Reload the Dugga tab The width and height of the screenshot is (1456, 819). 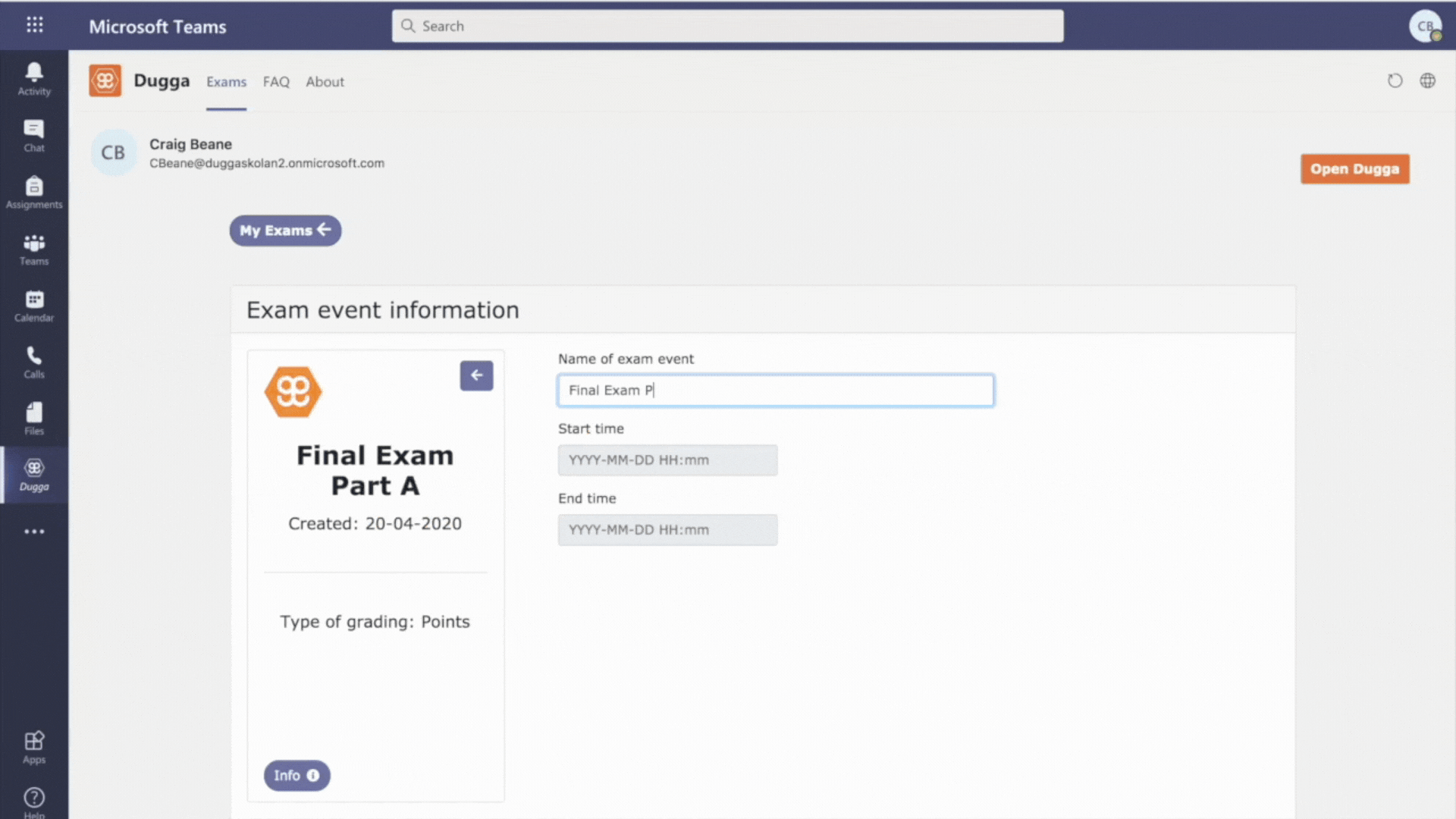pyautogui.click(x=1395, y=80)
